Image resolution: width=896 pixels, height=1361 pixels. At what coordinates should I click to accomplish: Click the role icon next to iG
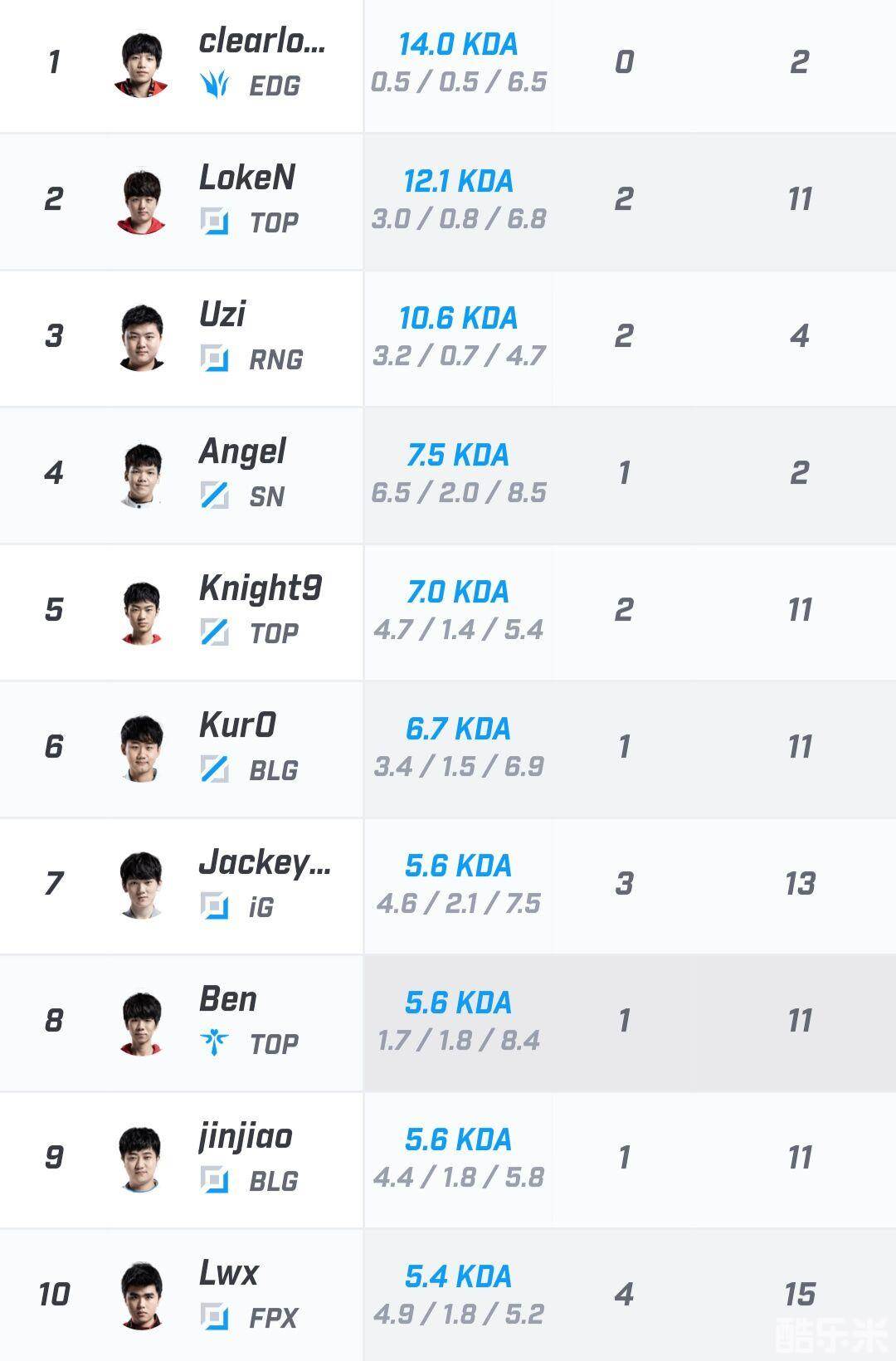(214, 906)
